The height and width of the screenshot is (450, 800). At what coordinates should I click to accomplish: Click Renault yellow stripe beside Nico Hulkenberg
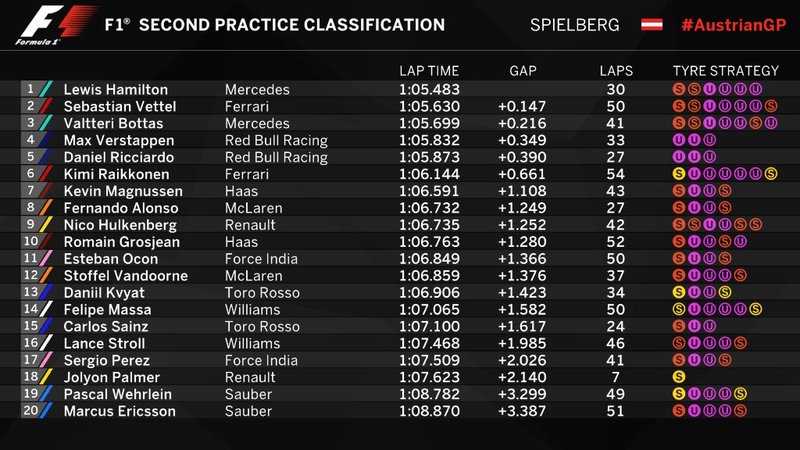point(46,224)
